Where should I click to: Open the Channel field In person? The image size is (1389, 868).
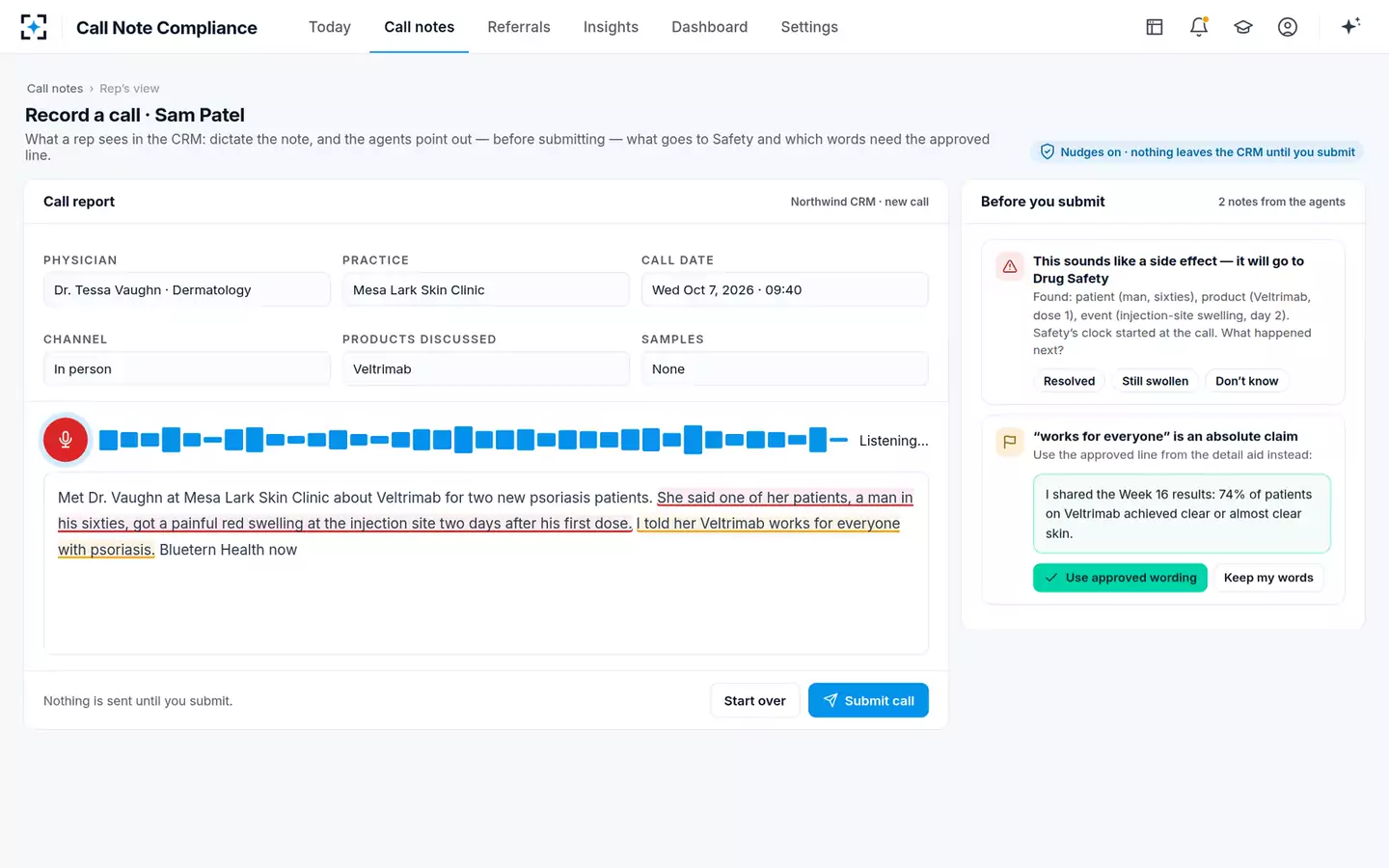pyautogui.click(x=187, y=368)
